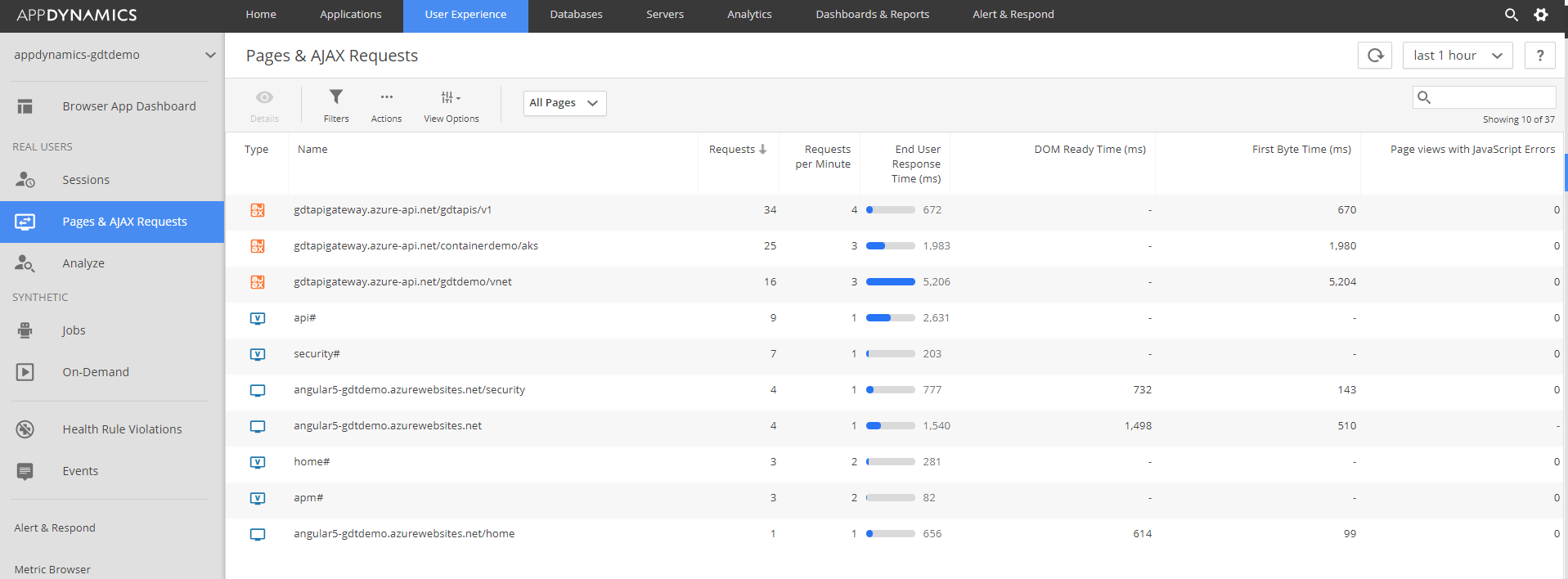The image size is (1568, 579).
Task: Click virtual page icon for api# row
Action: (258, 318)
